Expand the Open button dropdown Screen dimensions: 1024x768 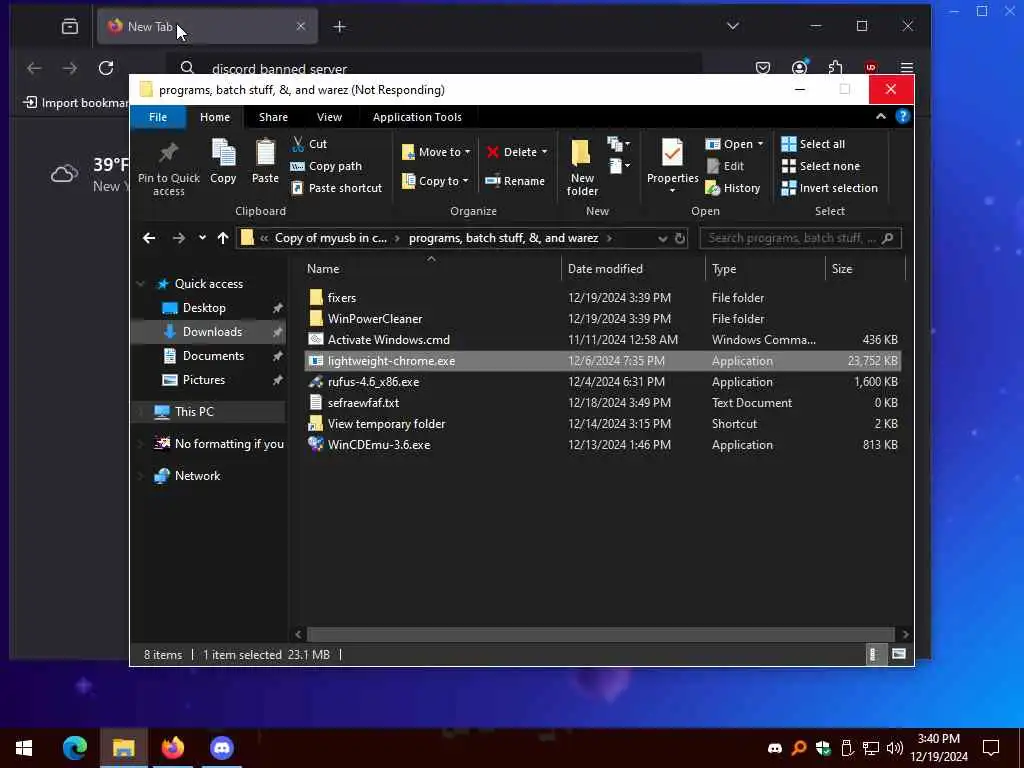point(760,144)
